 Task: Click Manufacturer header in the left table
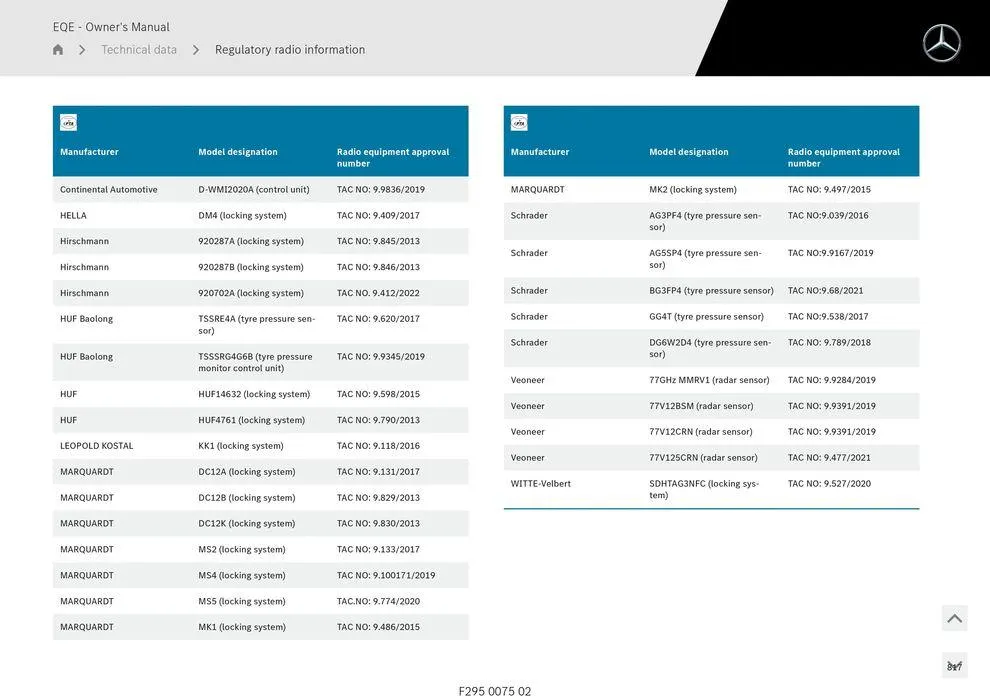[89, 152]
